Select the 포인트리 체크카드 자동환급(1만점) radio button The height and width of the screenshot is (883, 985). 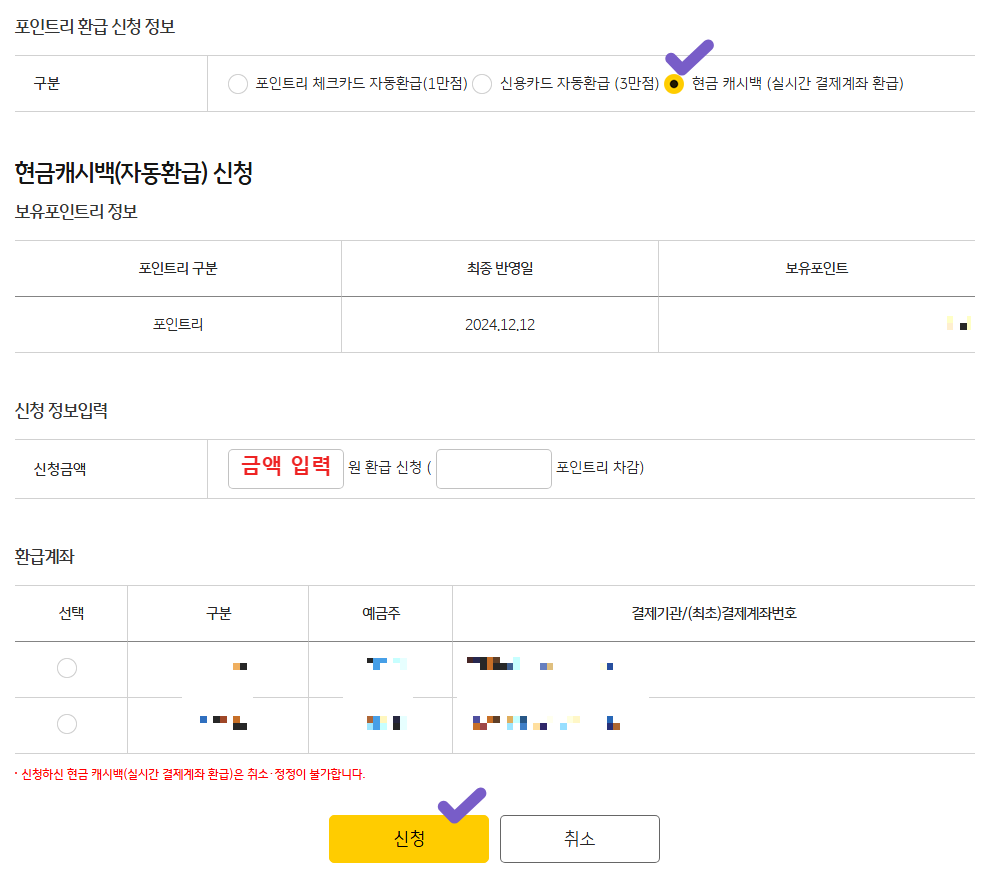pos(238,85)
